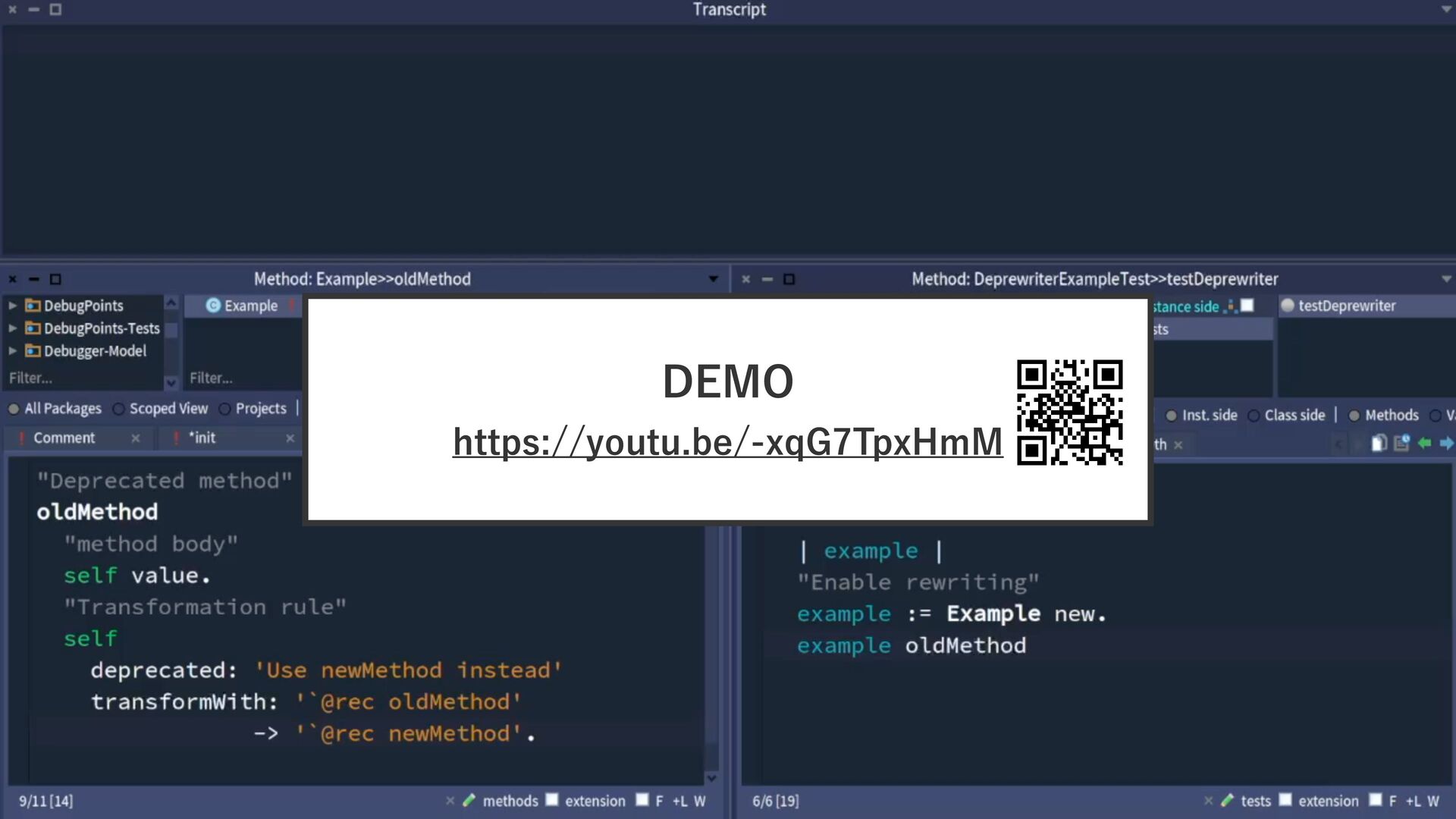Click the copy pages icon

[1379, 444]
